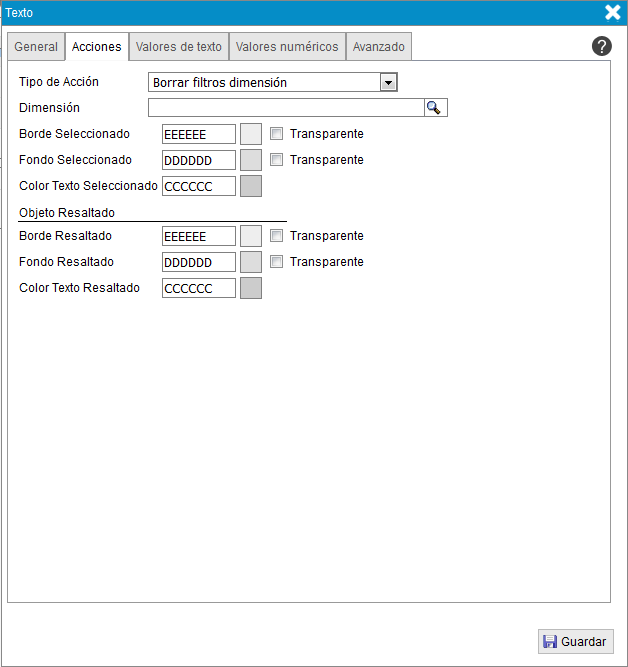Tick Transparente for Fondo Resaltado
This screenshot has width=628, height=667.
(x=277, y=262)
